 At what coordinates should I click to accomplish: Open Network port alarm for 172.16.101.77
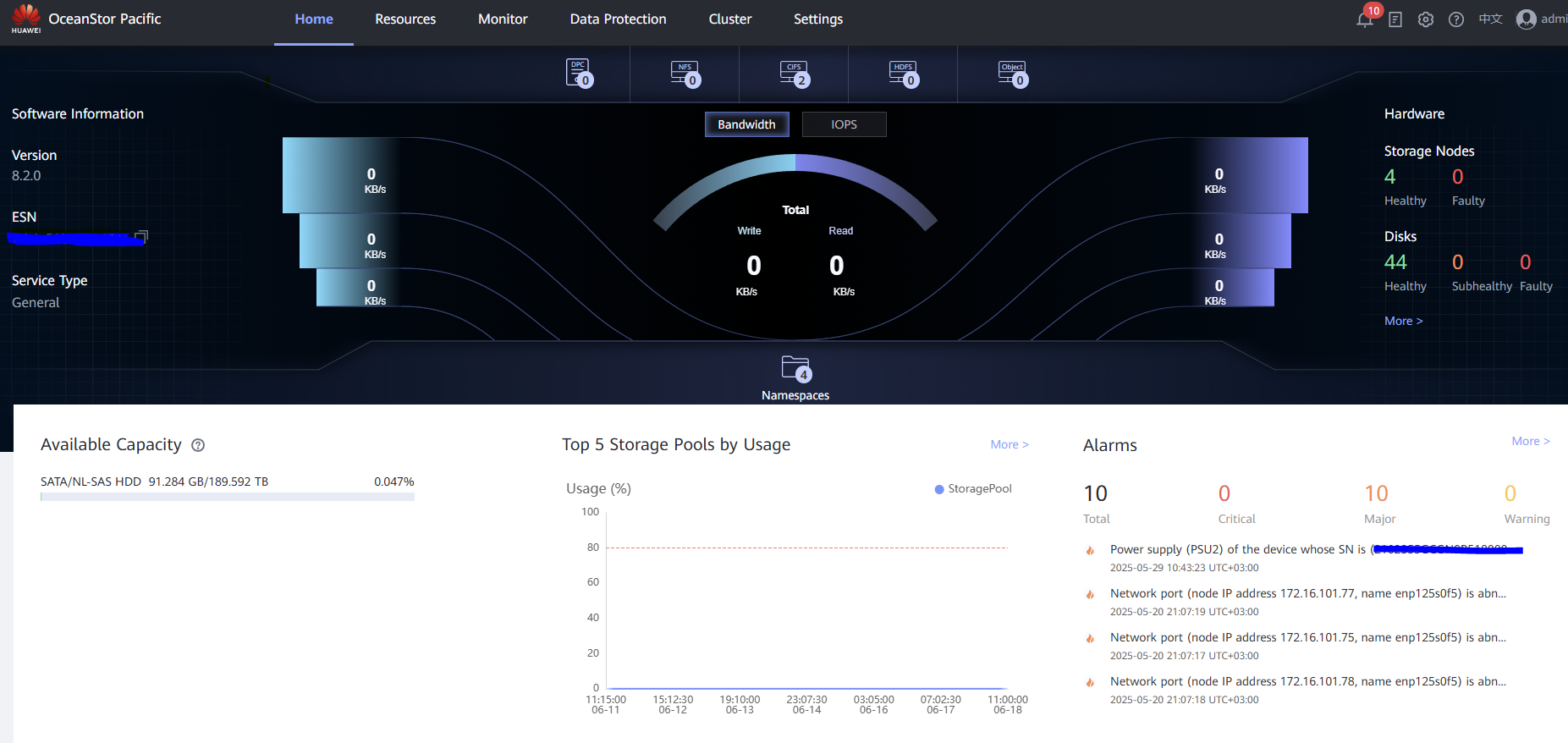click(1308, 593)
